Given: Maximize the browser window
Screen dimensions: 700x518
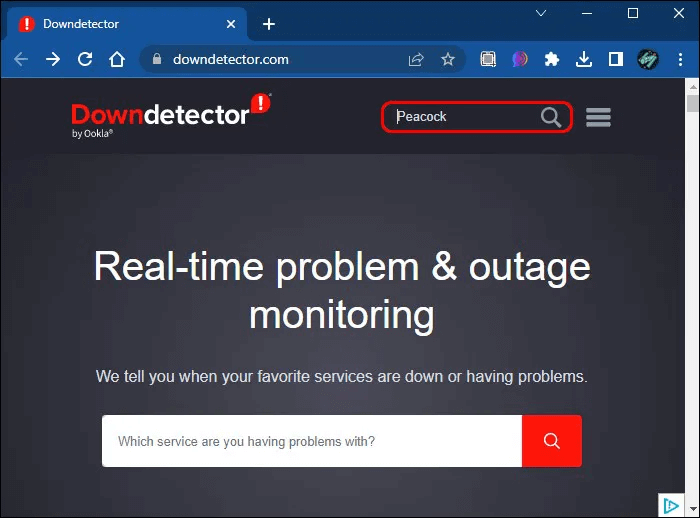Looking at the screenshot, I should 633,13.
